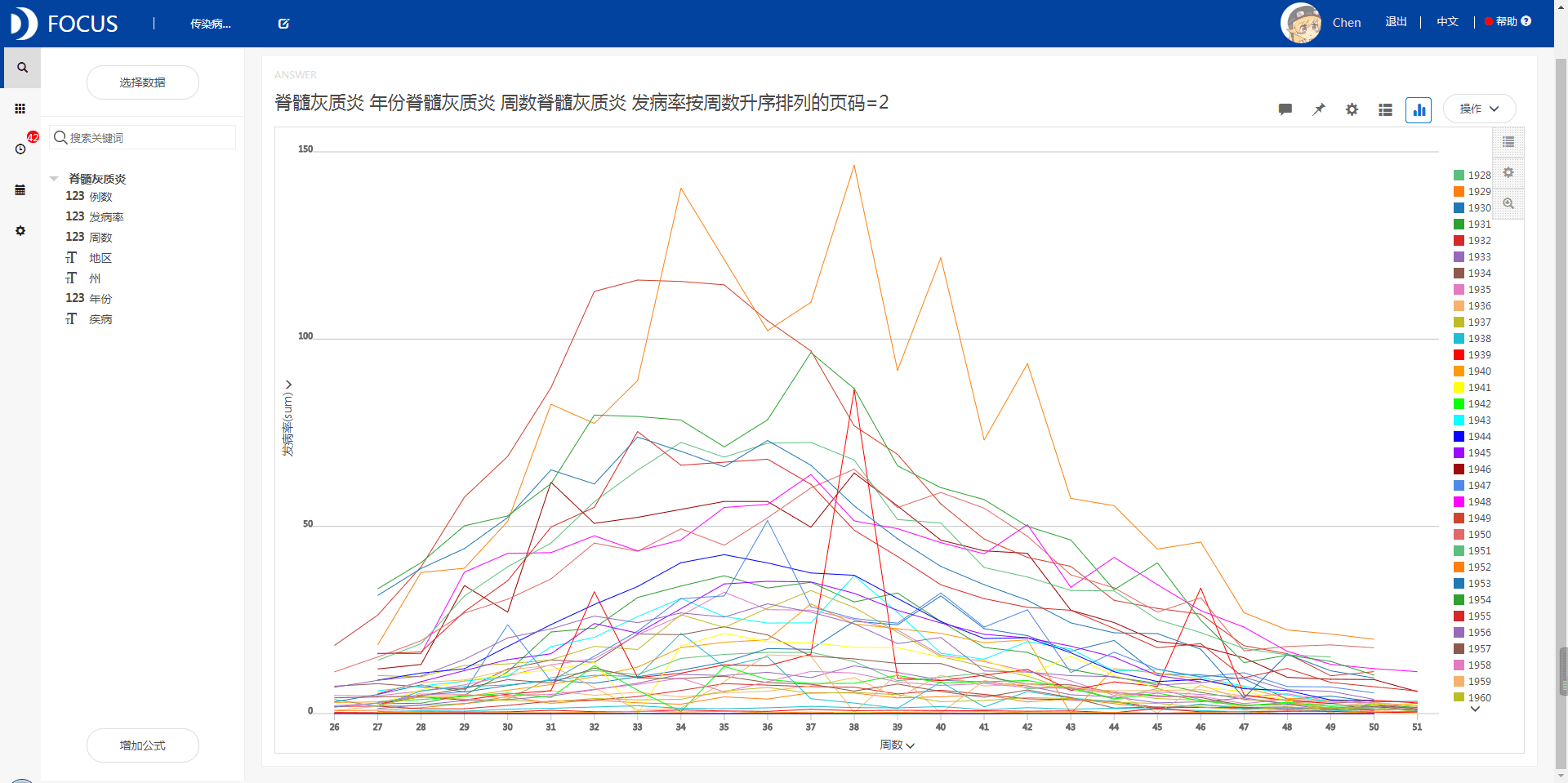The height and width of the screenshot is (783, 1568).
Task: Click the help question mark icon
Action: coord(1526,21)
